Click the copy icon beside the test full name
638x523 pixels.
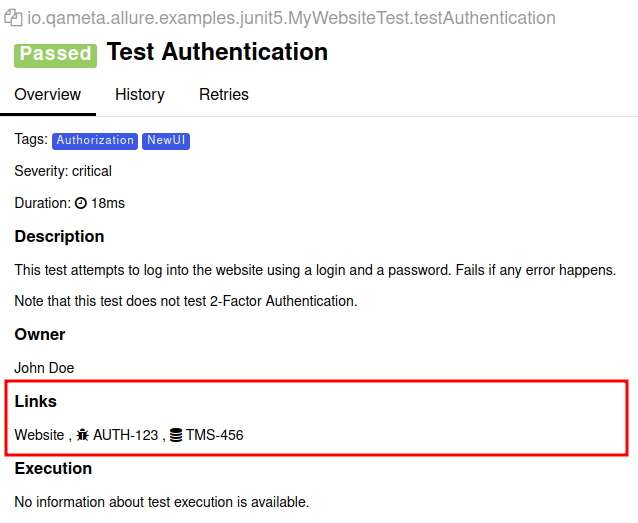[14, 18]
